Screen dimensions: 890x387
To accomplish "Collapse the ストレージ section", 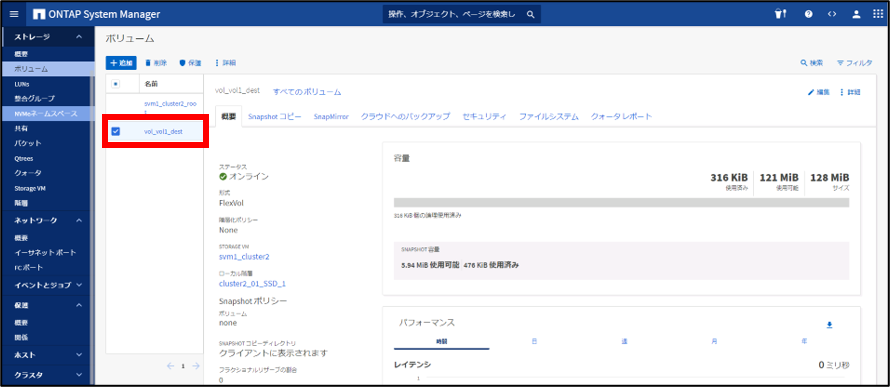I will click(x=79, y=37).
